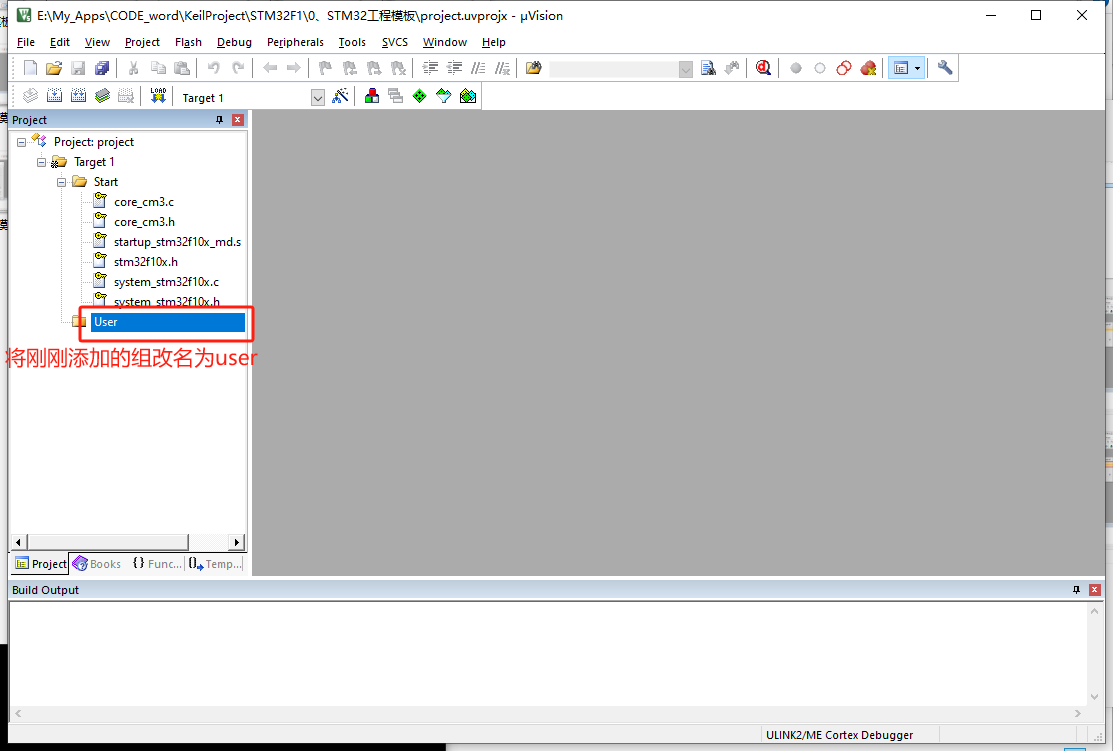The image size is (1113, 751).
Task: Switch to the Templates tab
Action: point(215,564)
